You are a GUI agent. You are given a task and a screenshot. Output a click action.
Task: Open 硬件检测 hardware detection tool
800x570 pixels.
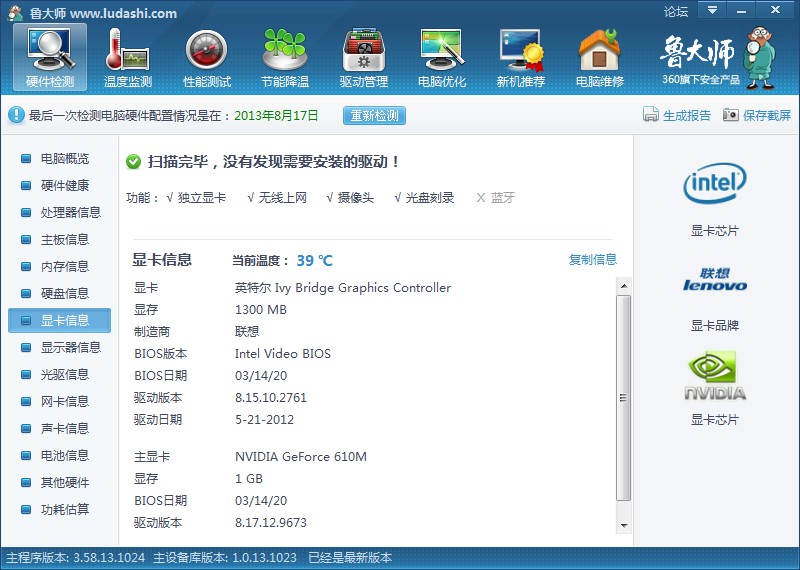coord(50,58)
